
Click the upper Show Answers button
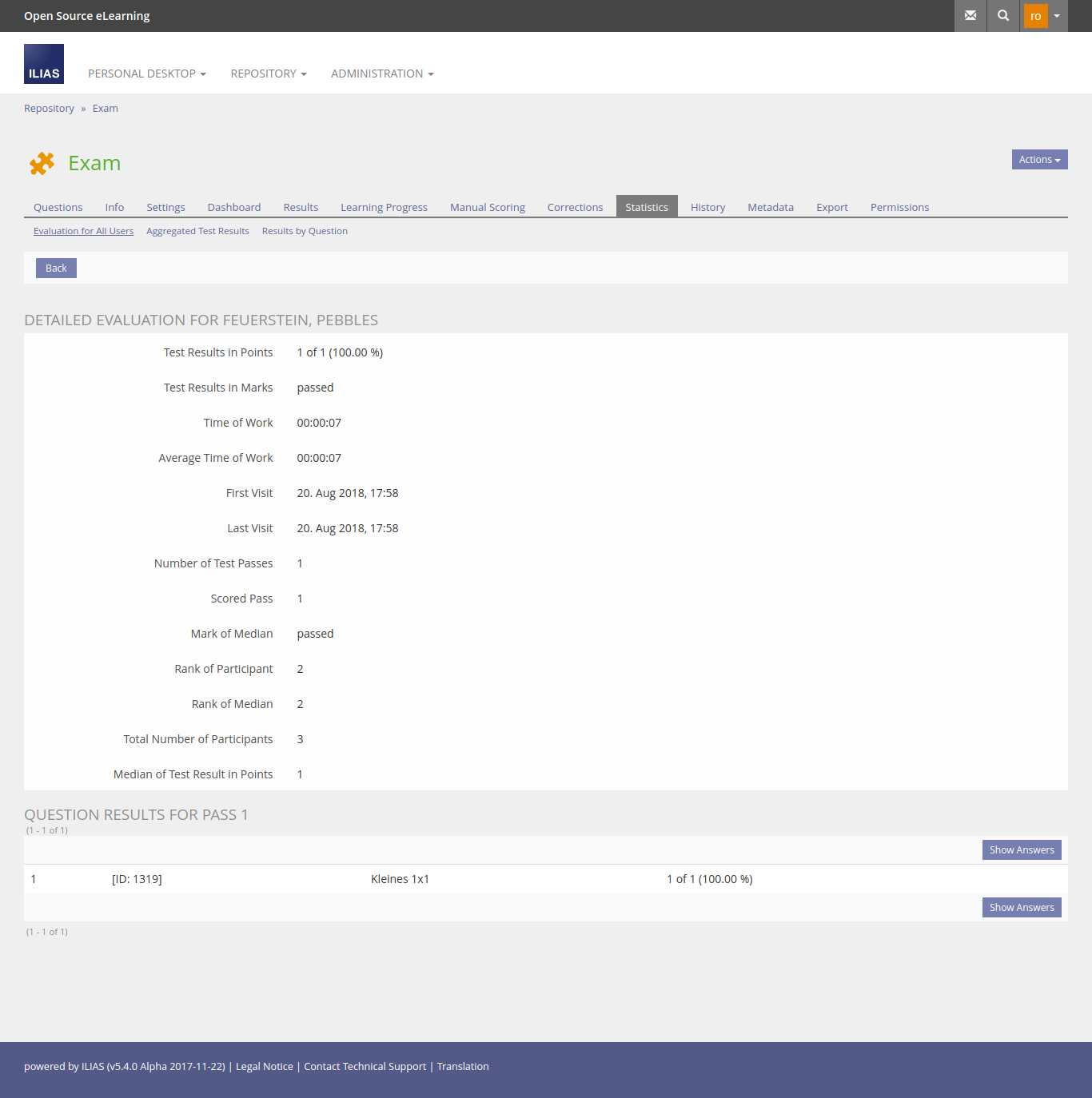click(x=1021, y=849)
